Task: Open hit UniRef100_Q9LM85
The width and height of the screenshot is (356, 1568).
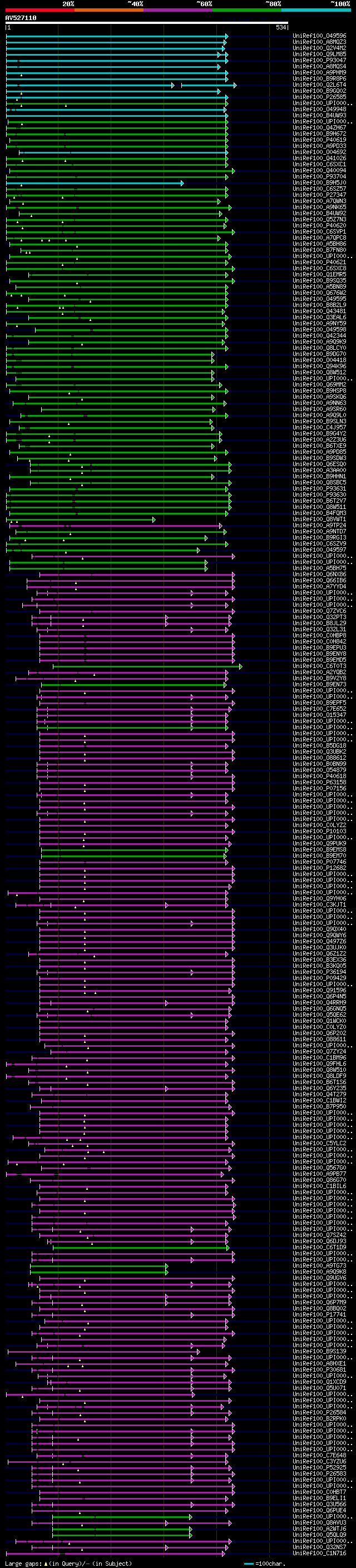Action: (319, 54)
